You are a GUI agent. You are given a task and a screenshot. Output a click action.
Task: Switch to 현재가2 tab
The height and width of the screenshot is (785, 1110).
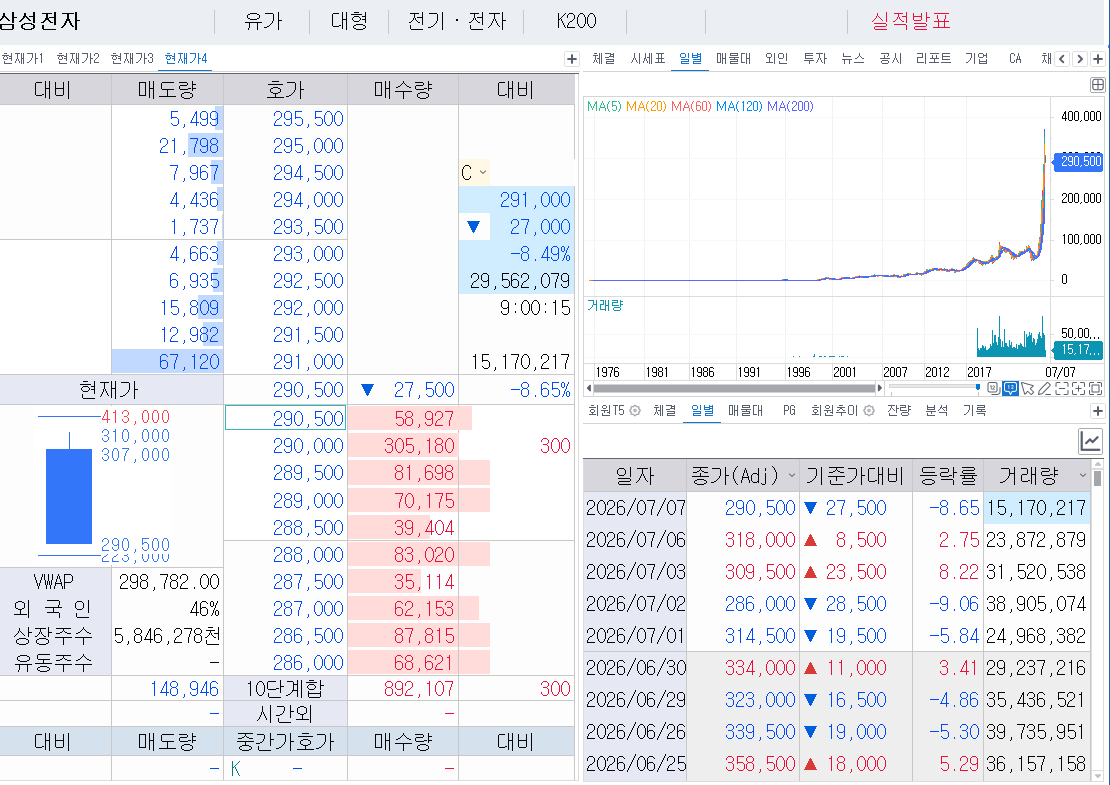78,59
